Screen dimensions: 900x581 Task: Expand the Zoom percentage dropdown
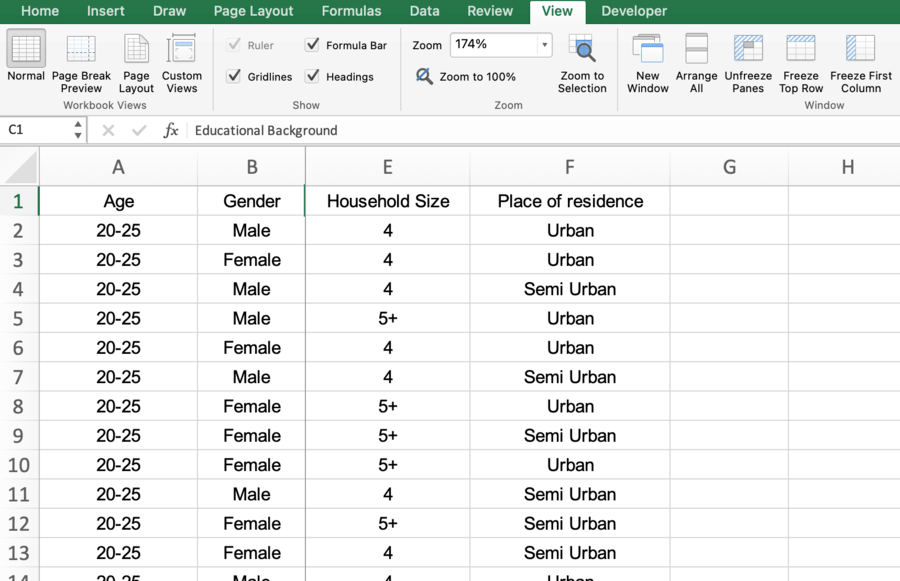click(x=544, y=45)
